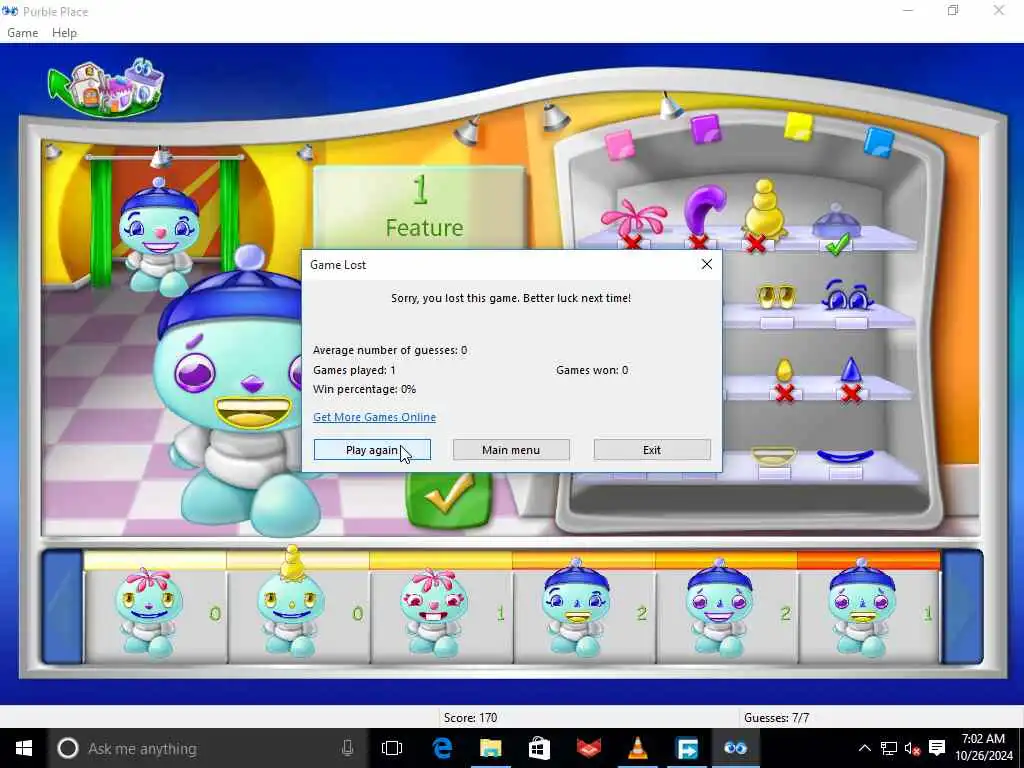Click the Cortana search box
Viewport: 1024px width, 768px height.
coord(206,748)
